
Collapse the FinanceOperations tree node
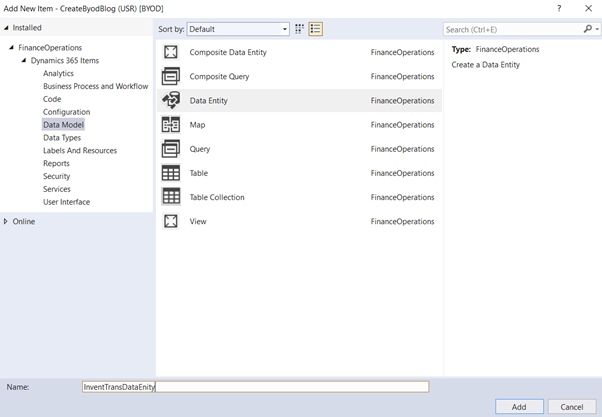12,48
